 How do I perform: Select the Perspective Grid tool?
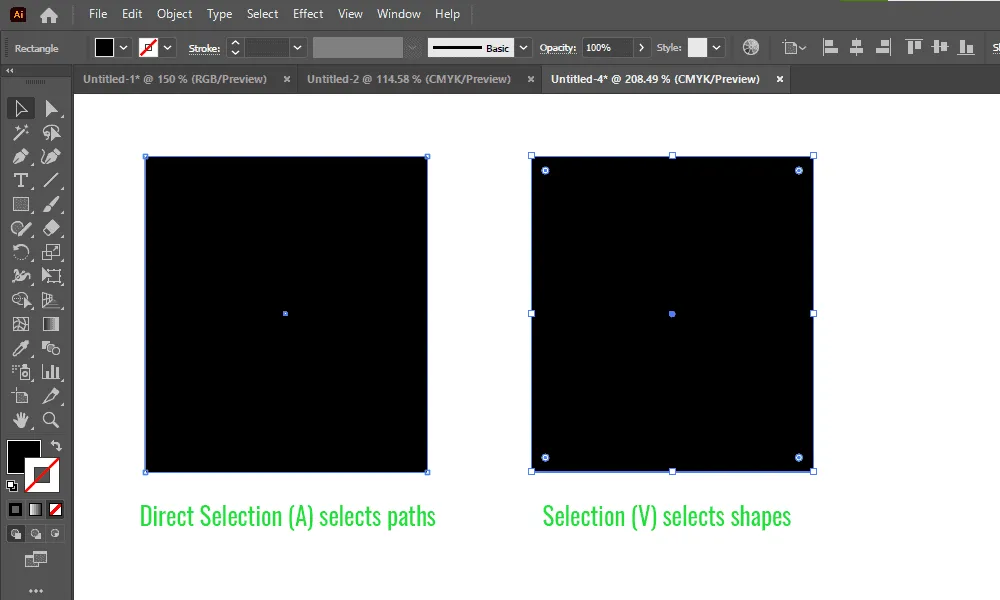pyautogui.click(x=51, y=300)
